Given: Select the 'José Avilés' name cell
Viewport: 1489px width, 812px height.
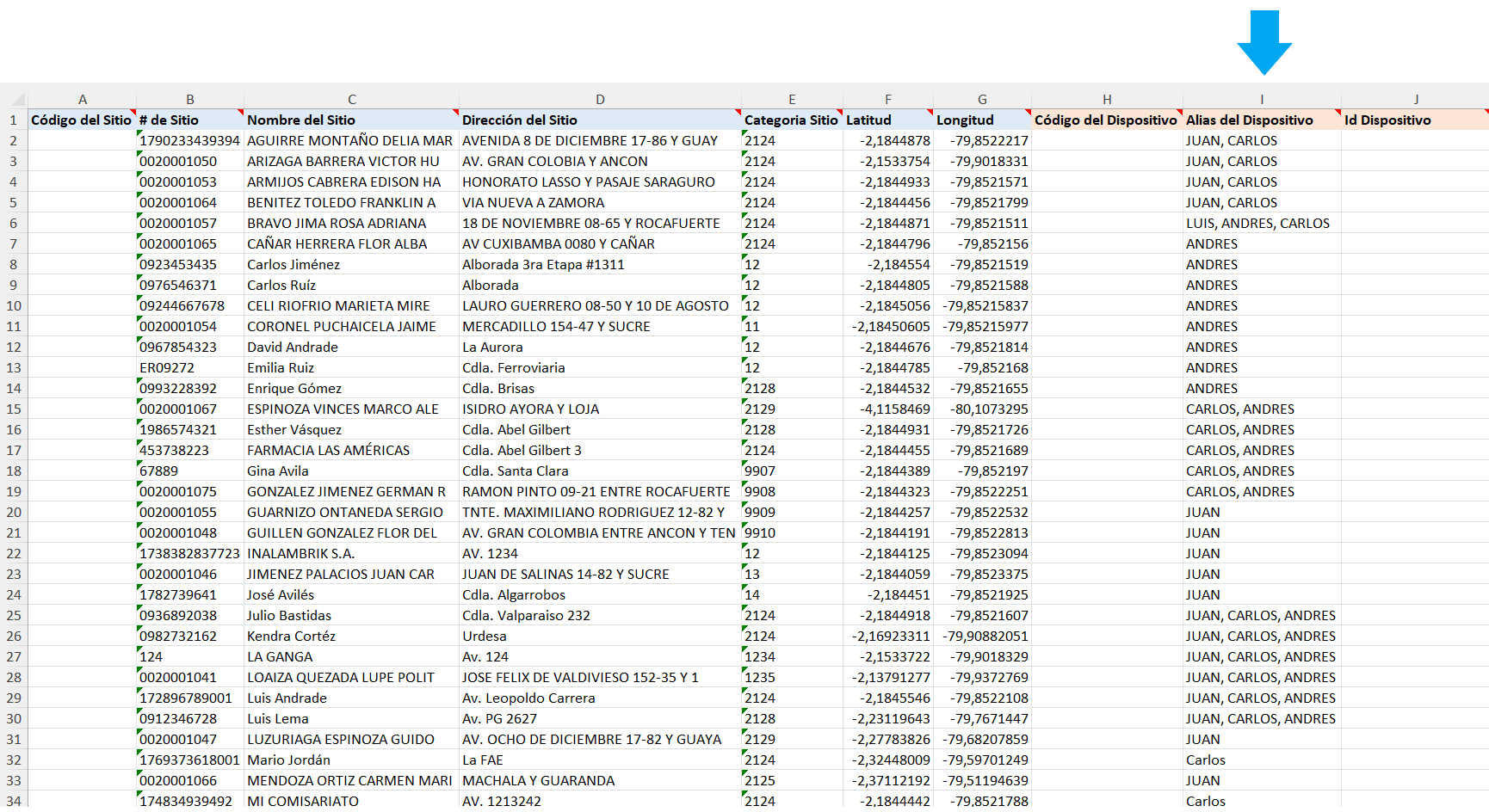Looking at the screenshot, I should pyautogui.click(x=352, y=594).
